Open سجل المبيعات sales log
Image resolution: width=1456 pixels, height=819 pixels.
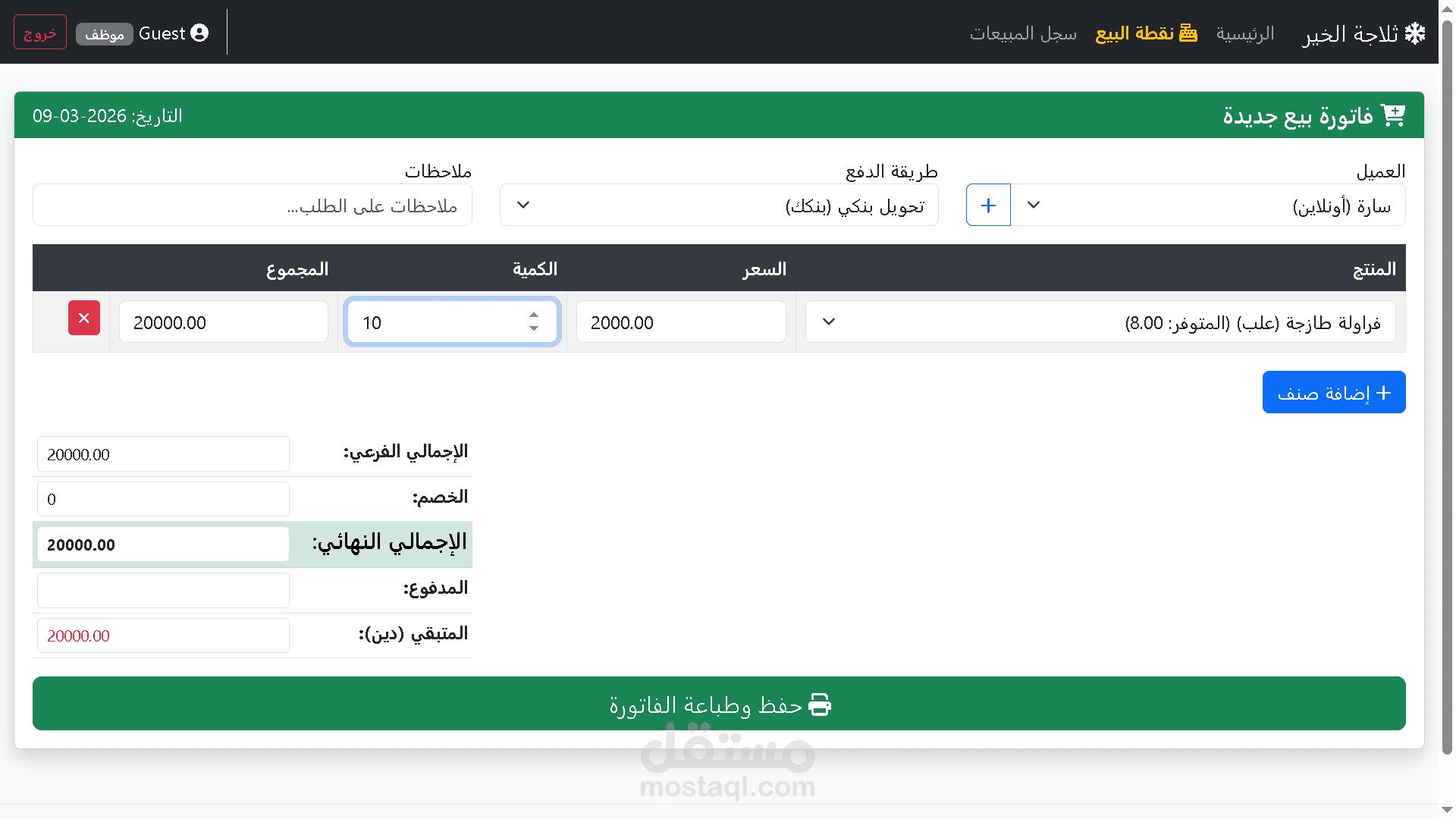1022,33
